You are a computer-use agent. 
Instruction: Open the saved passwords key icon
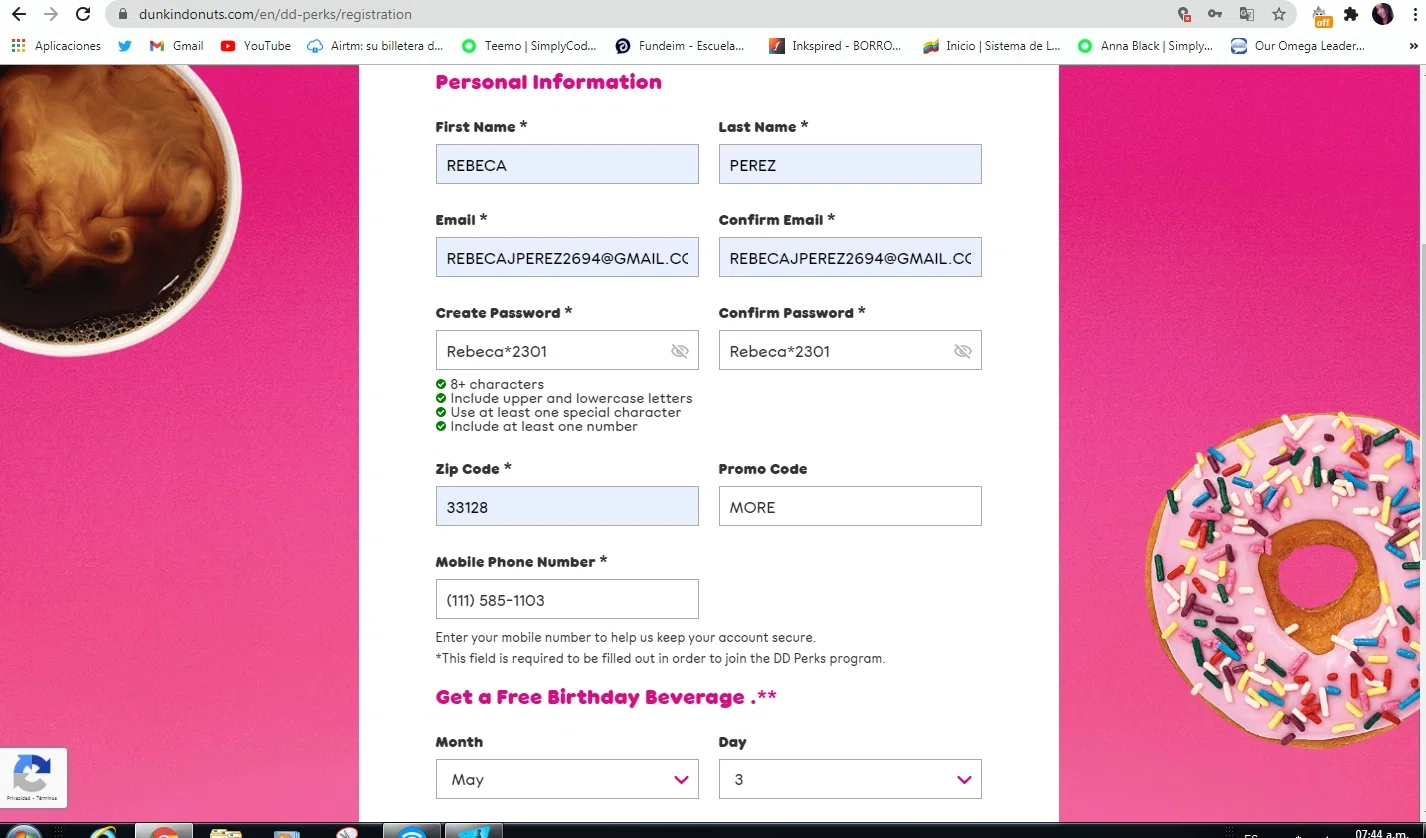click(x=1215, y=14)
